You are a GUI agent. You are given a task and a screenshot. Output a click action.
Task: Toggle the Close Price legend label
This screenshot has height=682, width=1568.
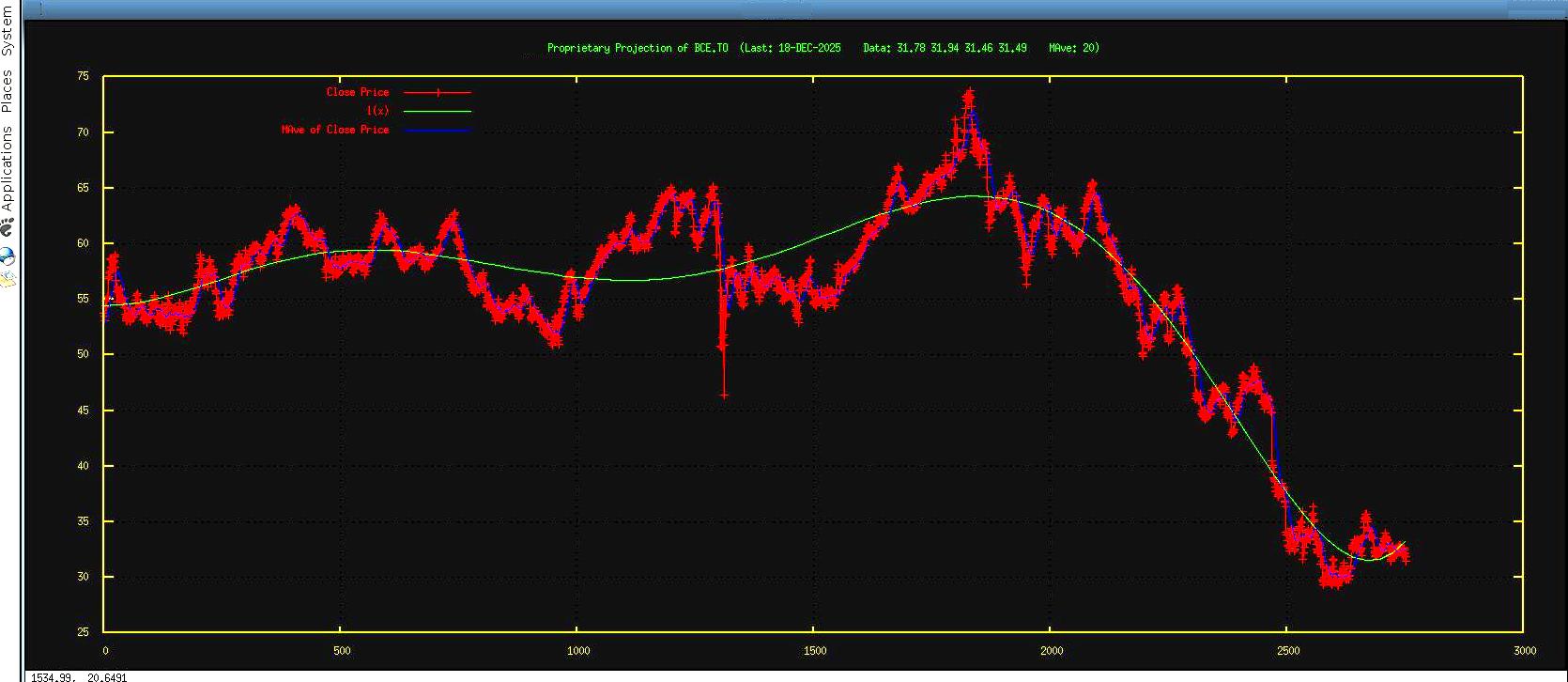357,92
